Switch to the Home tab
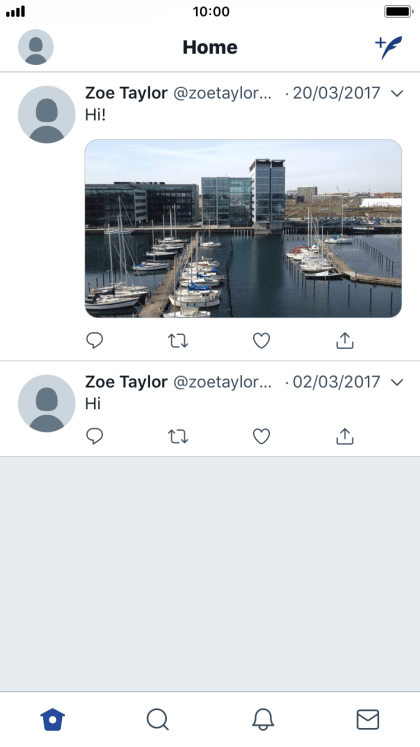Viewport: 420px width, 747px height. [x=52, y=719]
